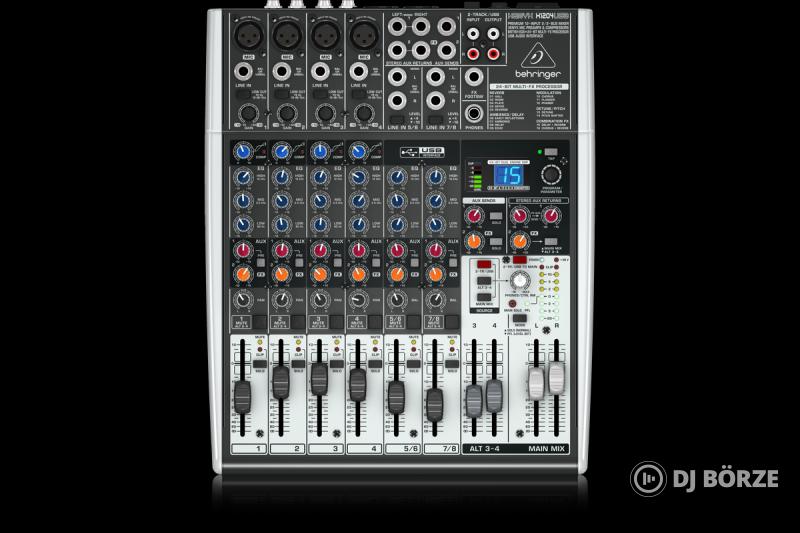Turn channel 1 GAIN knob
Viewport: 800px width, 533px height.
(248, 113)
